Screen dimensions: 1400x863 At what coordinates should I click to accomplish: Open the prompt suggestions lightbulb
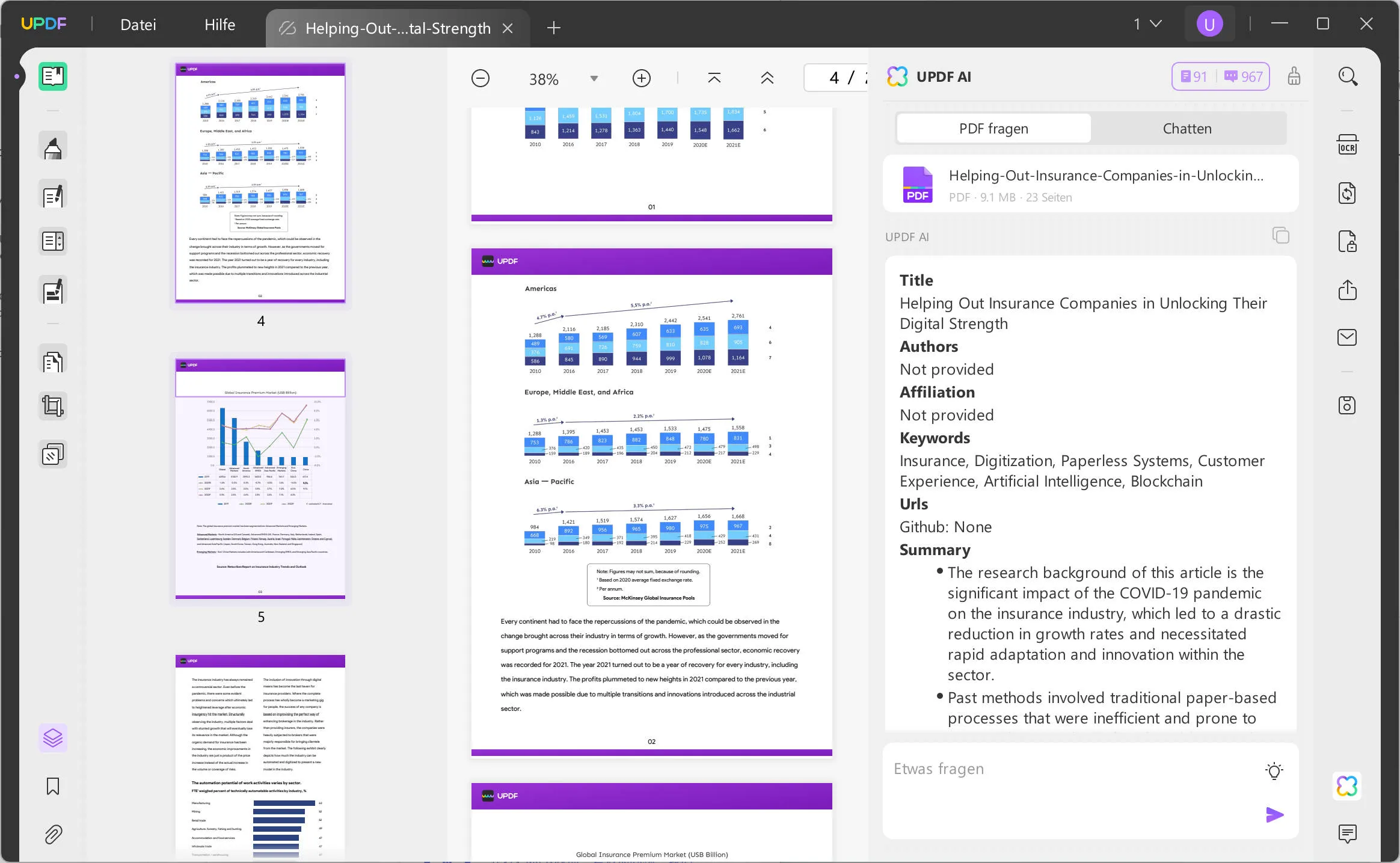[x=1274, y=771]
